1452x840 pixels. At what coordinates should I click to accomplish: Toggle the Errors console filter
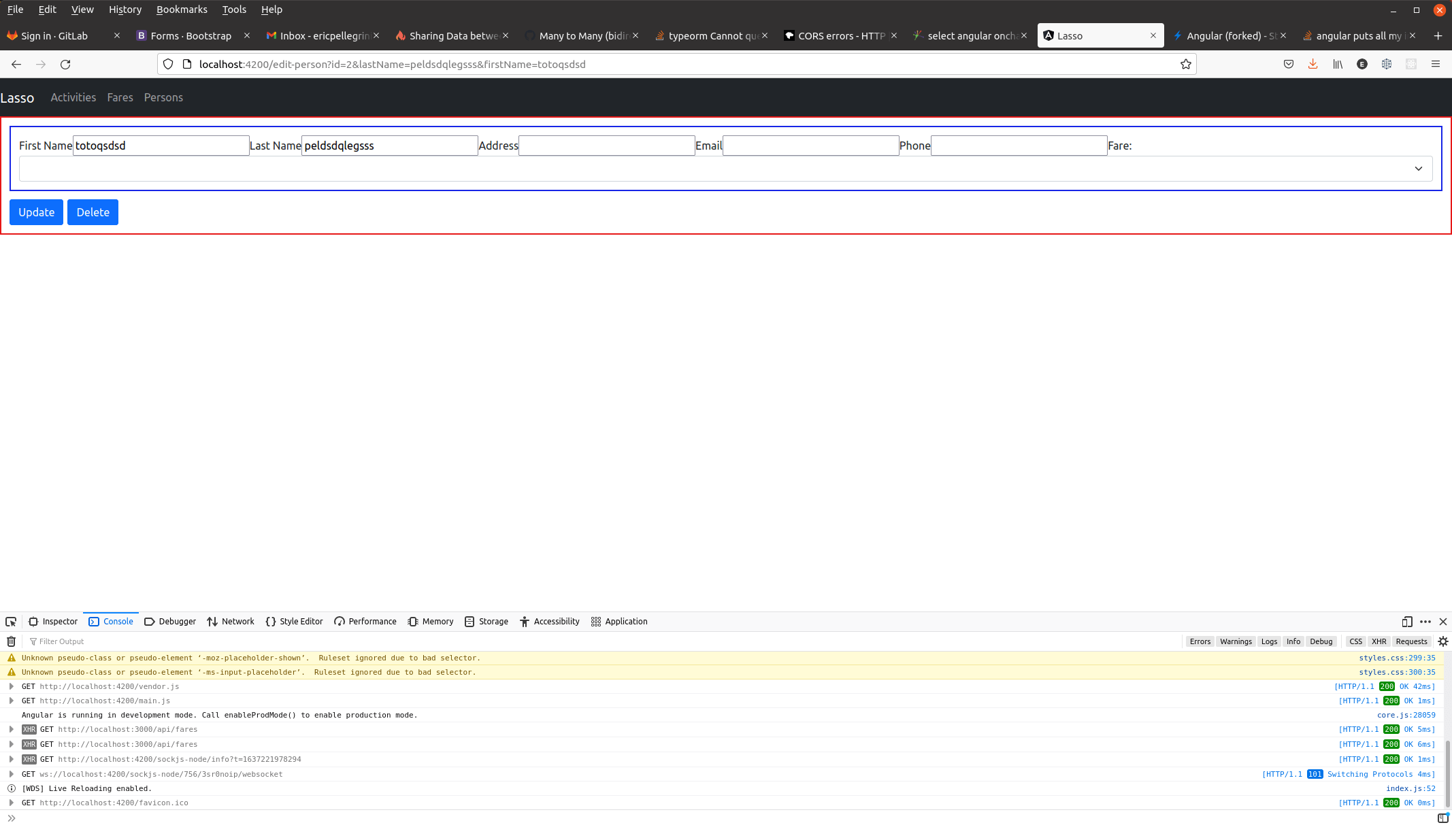pos(1200,641)
